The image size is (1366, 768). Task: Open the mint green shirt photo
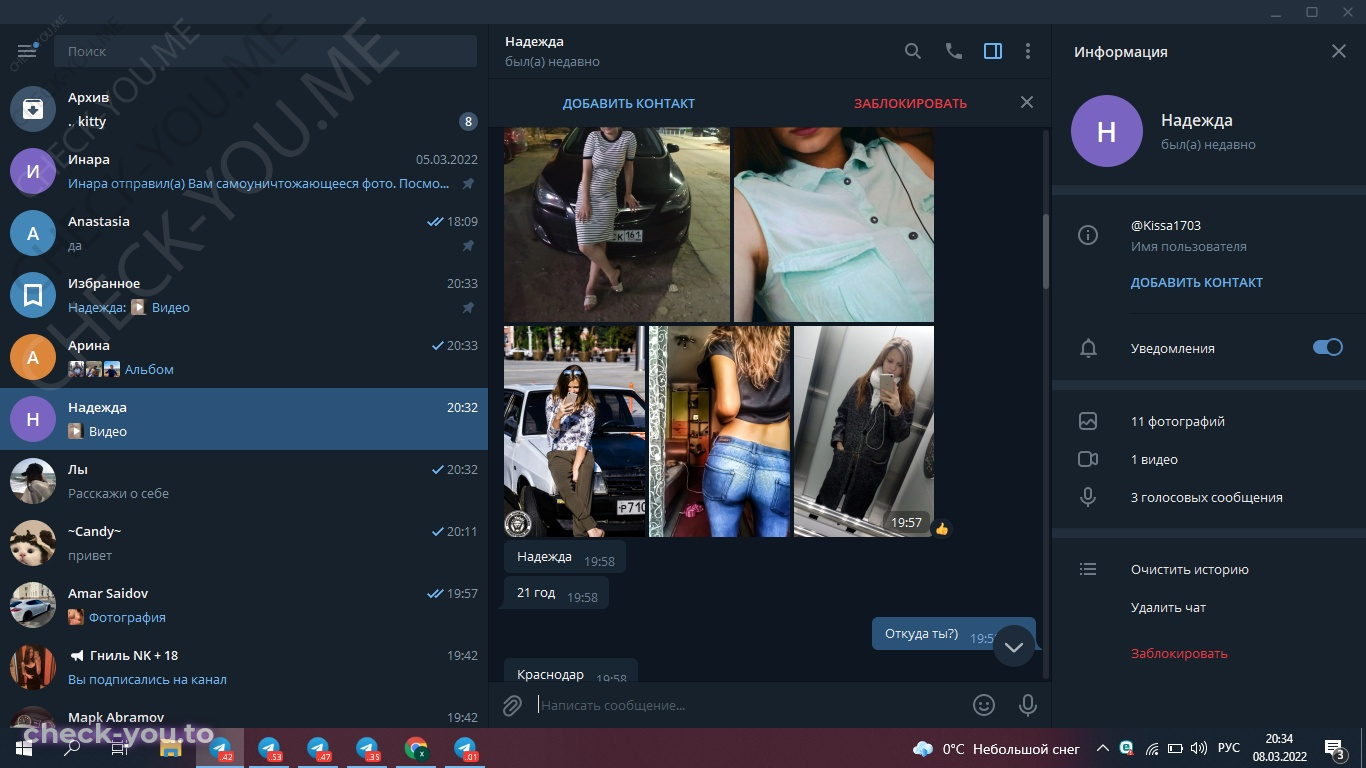(x=834, y=225)
